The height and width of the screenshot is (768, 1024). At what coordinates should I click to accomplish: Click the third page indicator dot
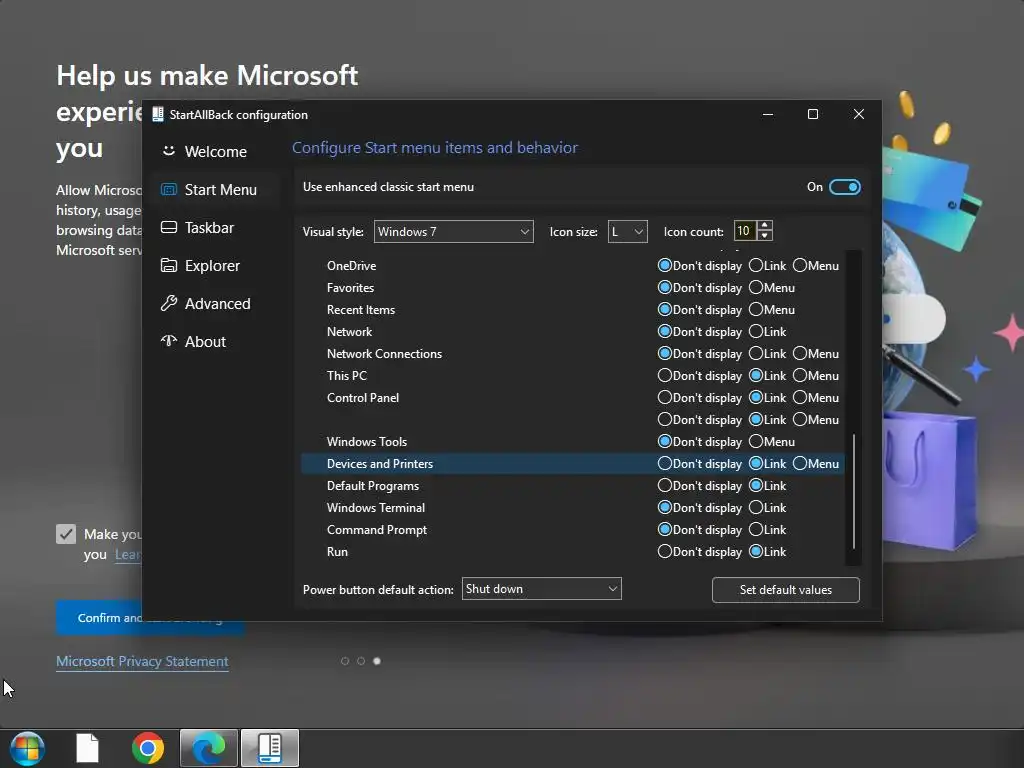[x=377, y=661]
